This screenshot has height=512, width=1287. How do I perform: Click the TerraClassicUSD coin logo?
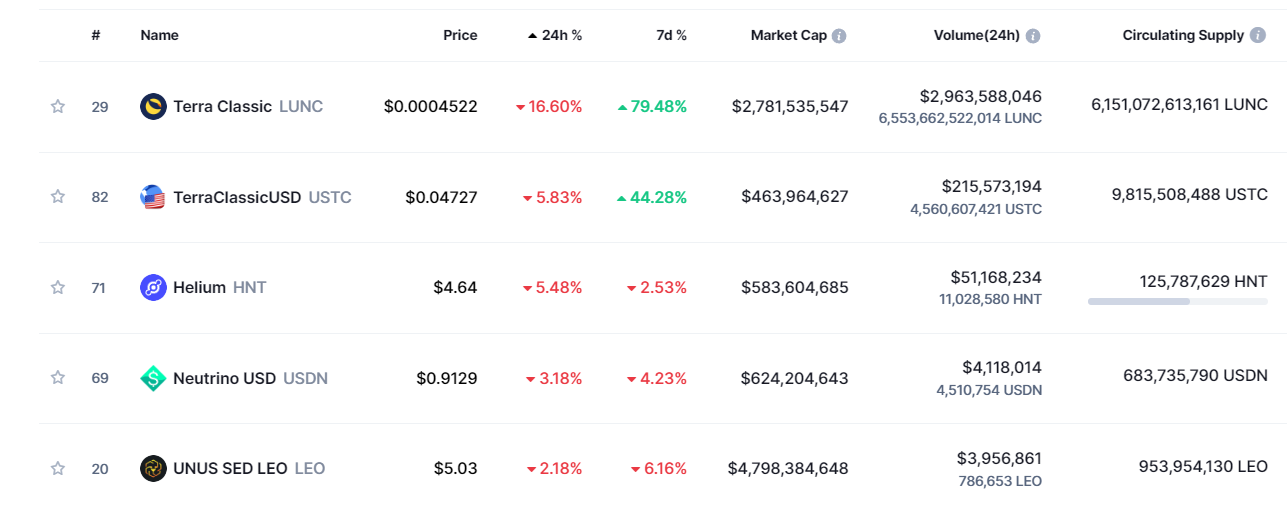[x=153, y=197]
